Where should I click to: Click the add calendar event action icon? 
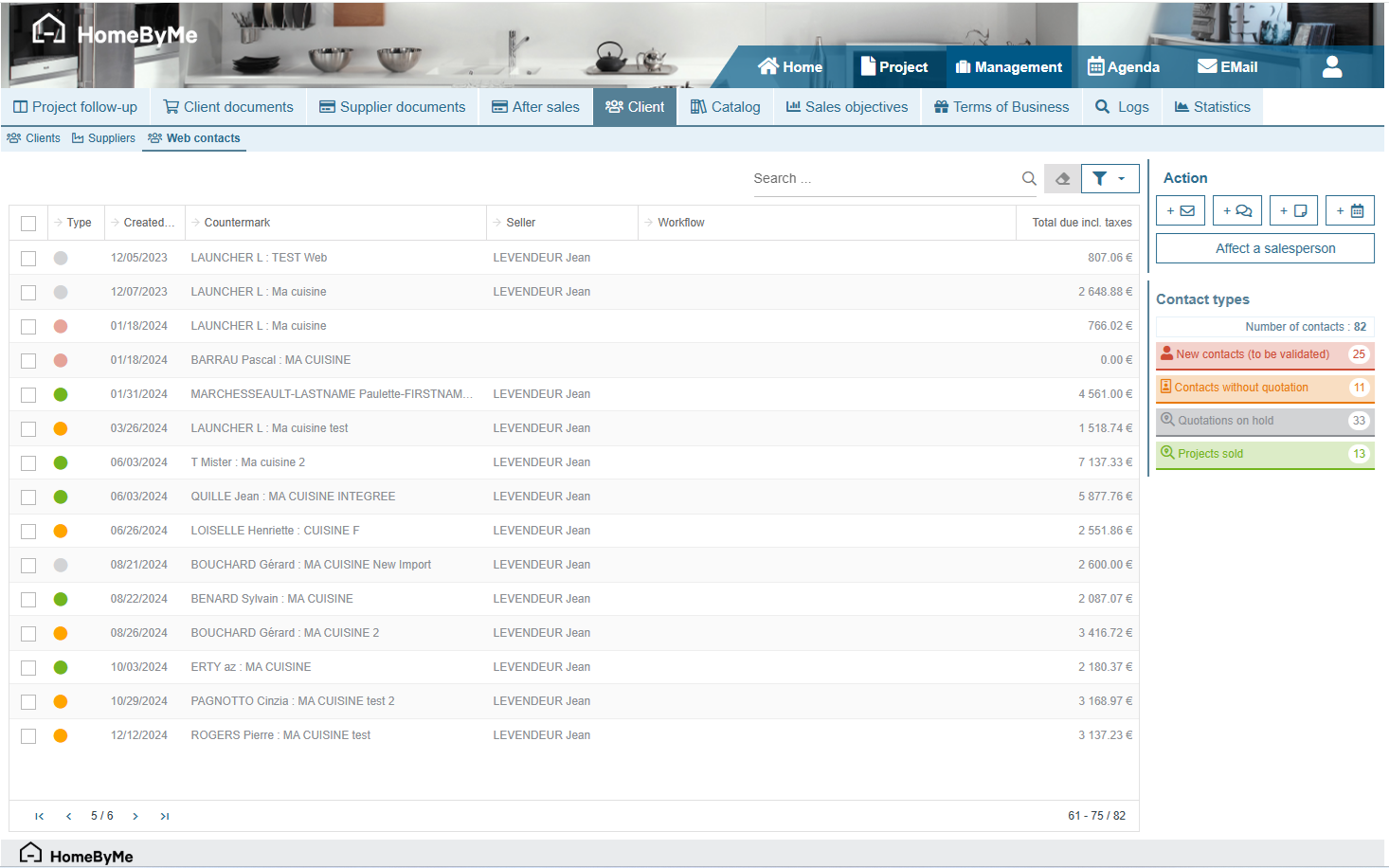pyautogui.click(x=1350, y=211)
